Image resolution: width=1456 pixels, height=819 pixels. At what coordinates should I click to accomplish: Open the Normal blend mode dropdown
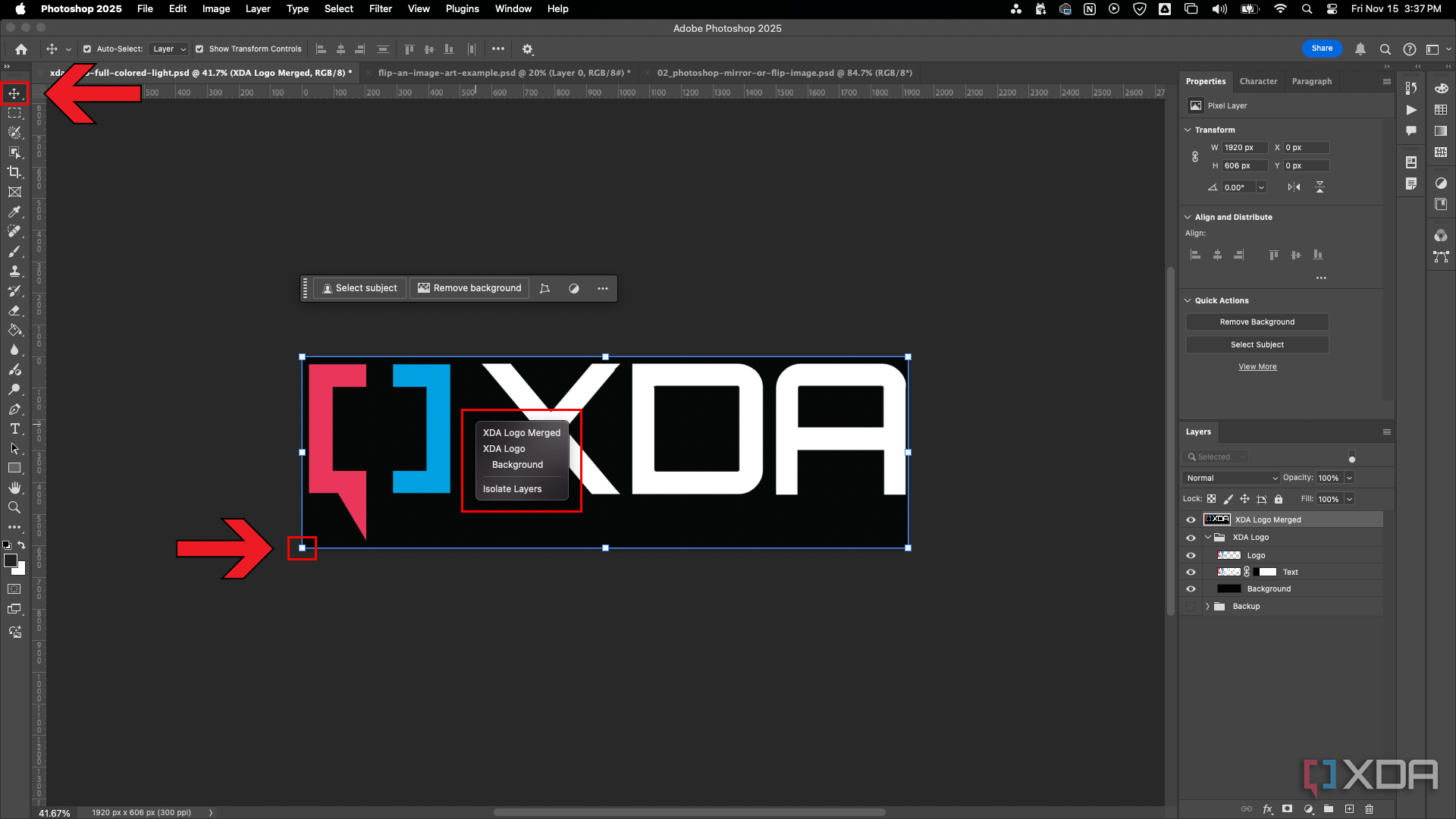pyautogui.click(x=1232, y=479)
